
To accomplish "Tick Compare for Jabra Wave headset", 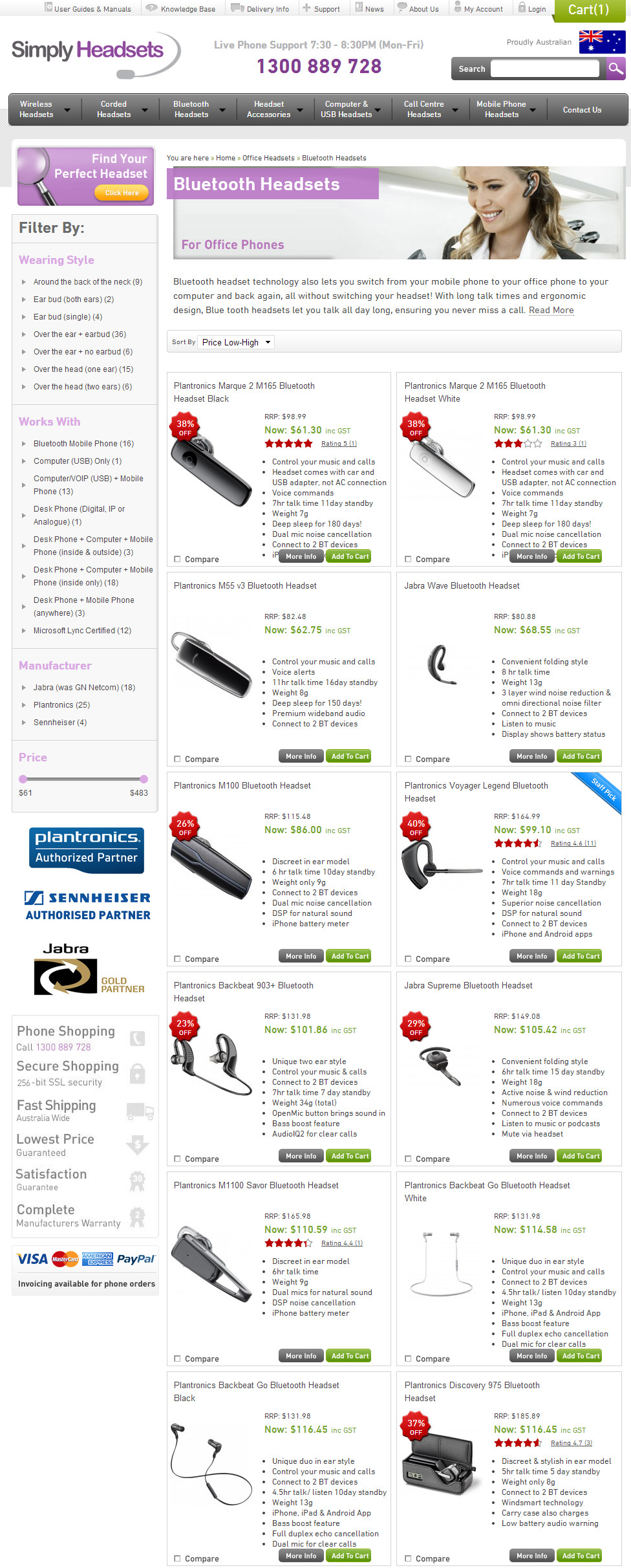I will [408, 759].
